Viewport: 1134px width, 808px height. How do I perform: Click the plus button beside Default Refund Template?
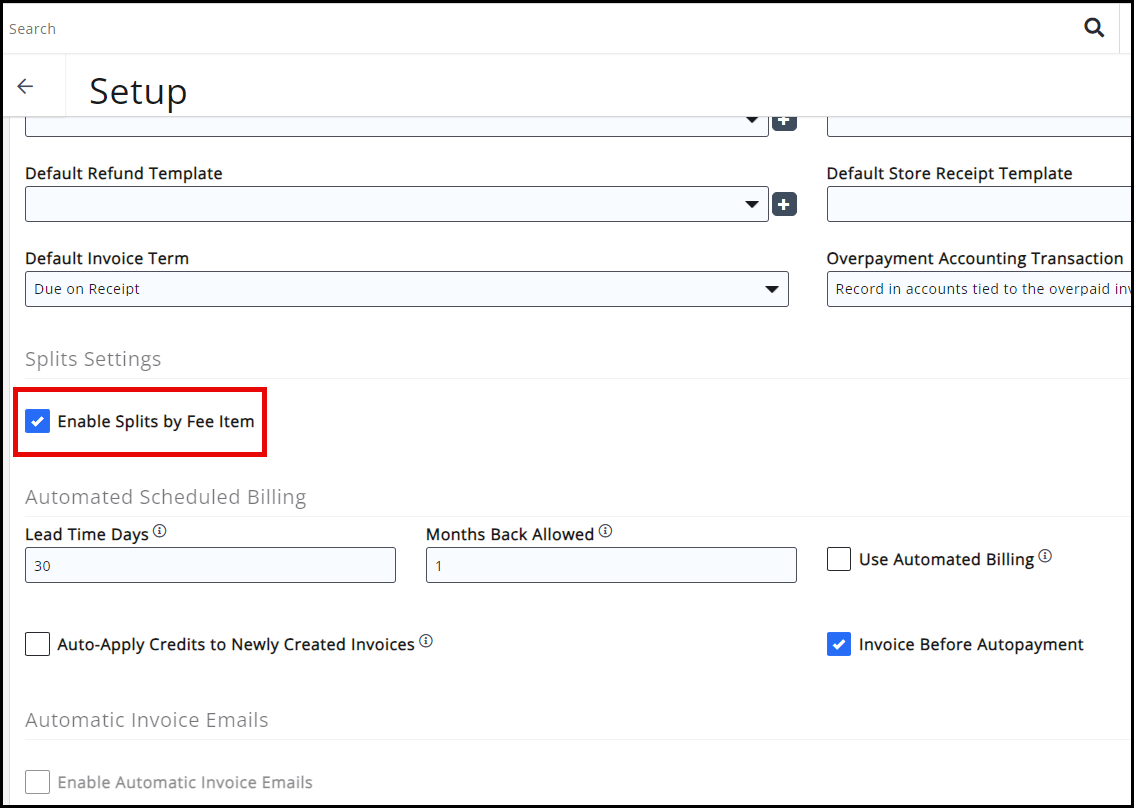click(x=784, y=205)
